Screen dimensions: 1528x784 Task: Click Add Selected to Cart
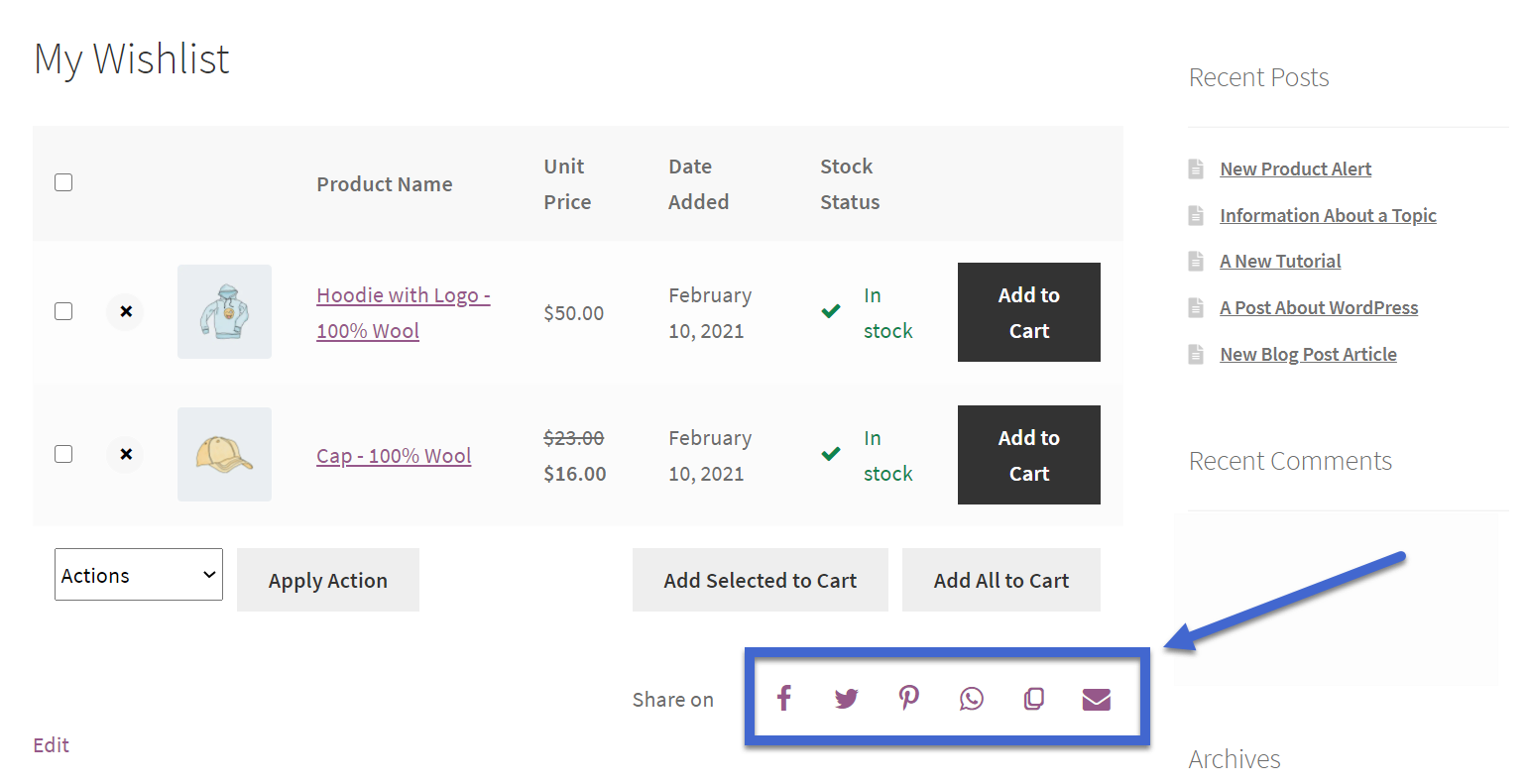pyautogui.click(x=760, y=580)
